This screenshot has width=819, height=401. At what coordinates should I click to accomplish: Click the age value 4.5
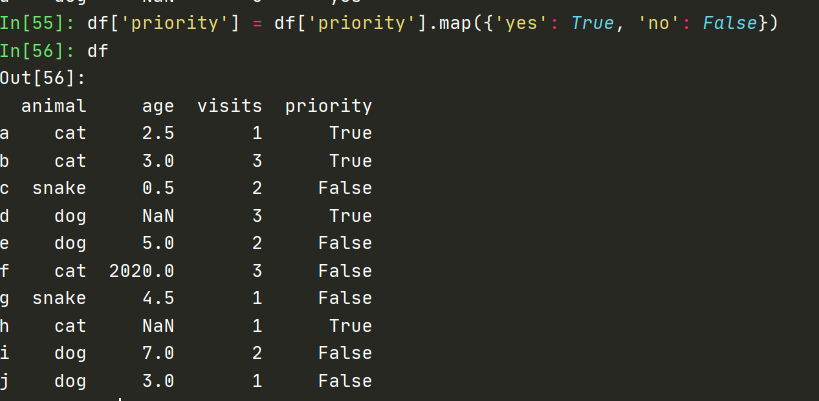[x=158, y=298]
